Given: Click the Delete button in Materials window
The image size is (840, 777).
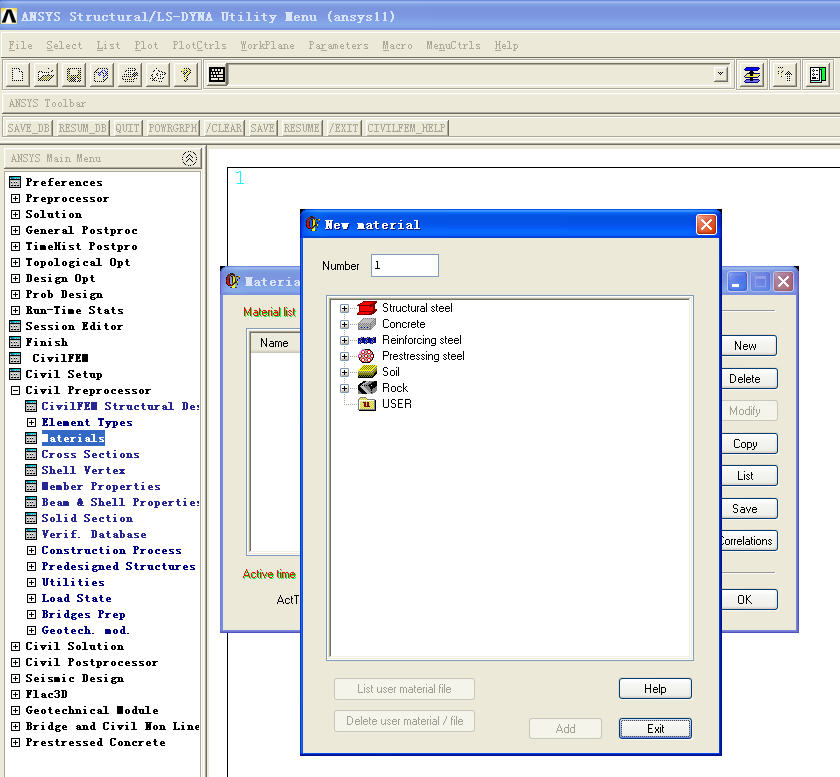Looking at the screenshot, I should pyautogui.click(x=748, y=379).
